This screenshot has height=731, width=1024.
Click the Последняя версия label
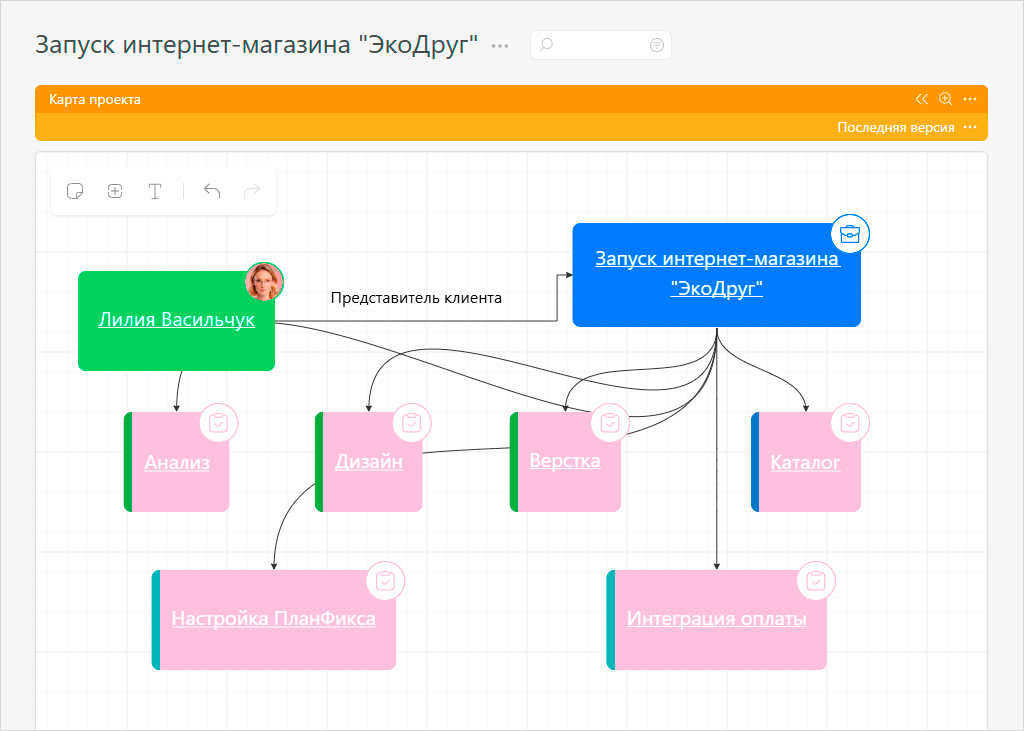[x=895, y=127]
